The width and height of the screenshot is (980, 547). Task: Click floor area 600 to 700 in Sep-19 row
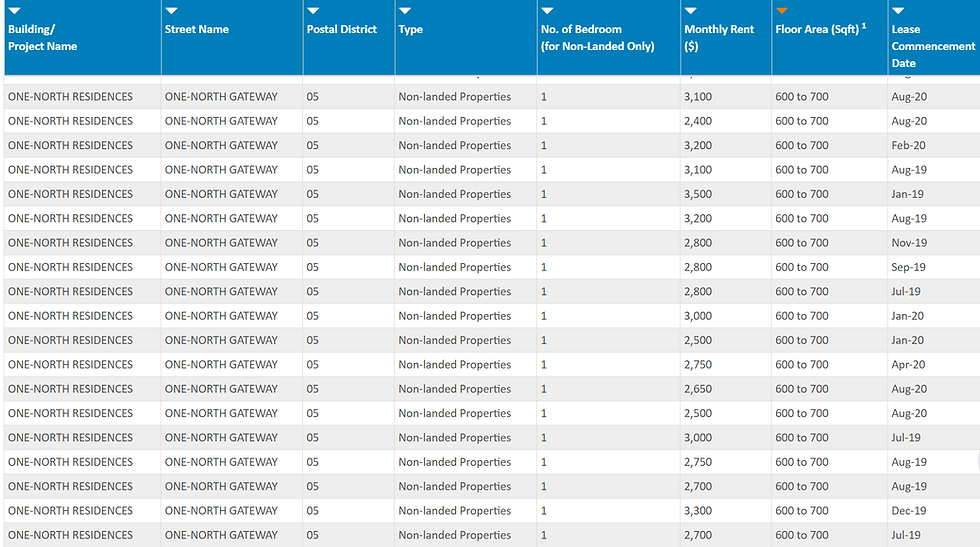click(x=802, y=267)
